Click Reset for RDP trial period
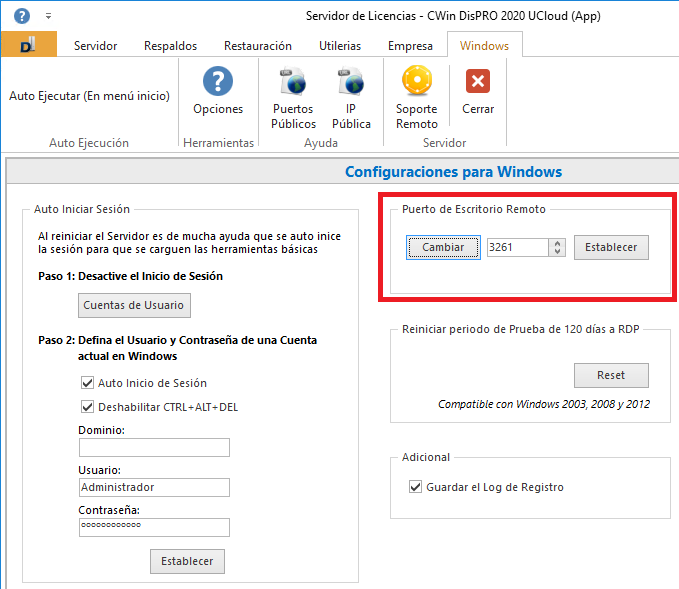This screenshot has width=679, height=589. (x=611, y=375)
